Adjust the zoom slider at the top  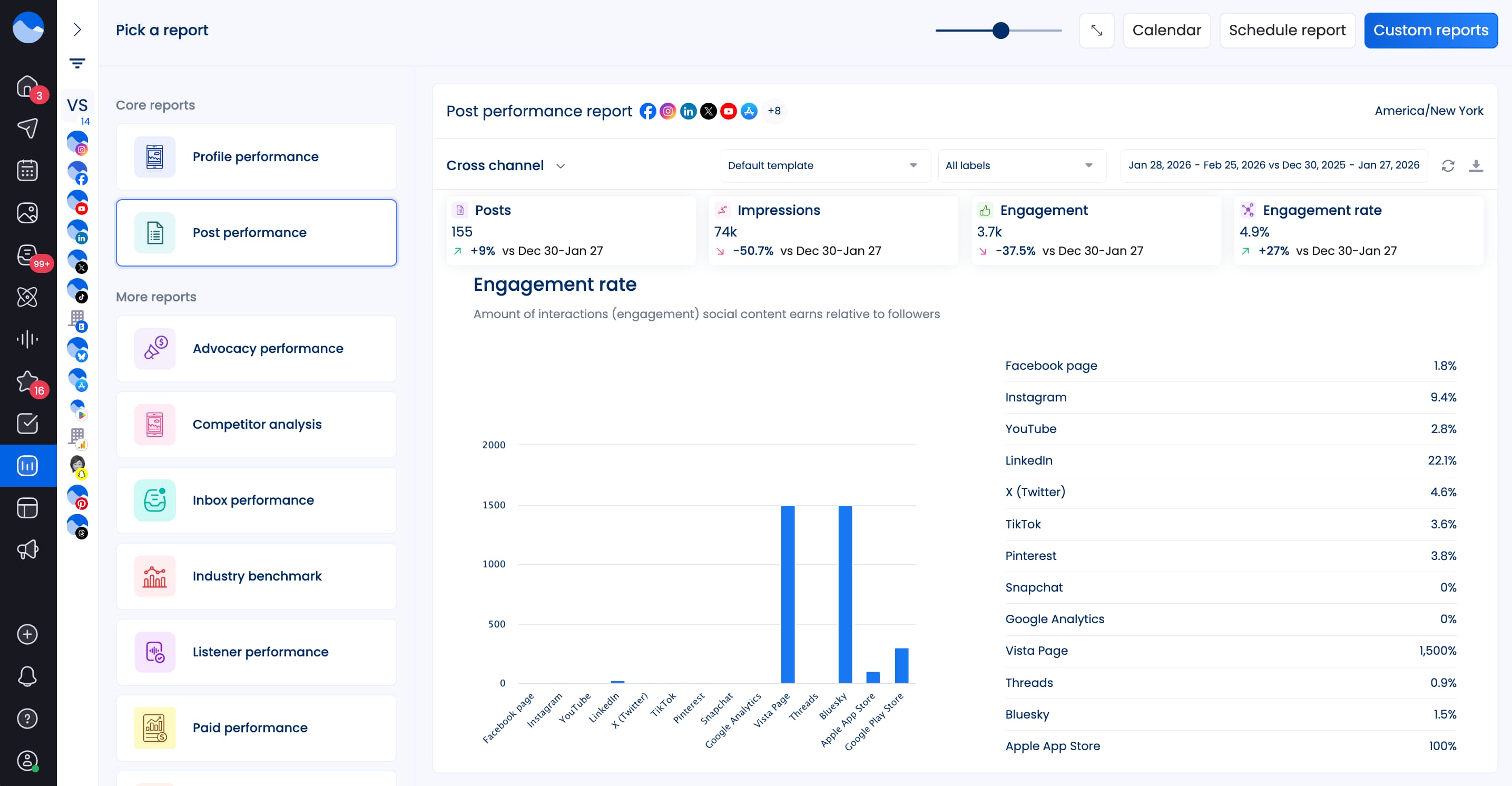(999, 30)
